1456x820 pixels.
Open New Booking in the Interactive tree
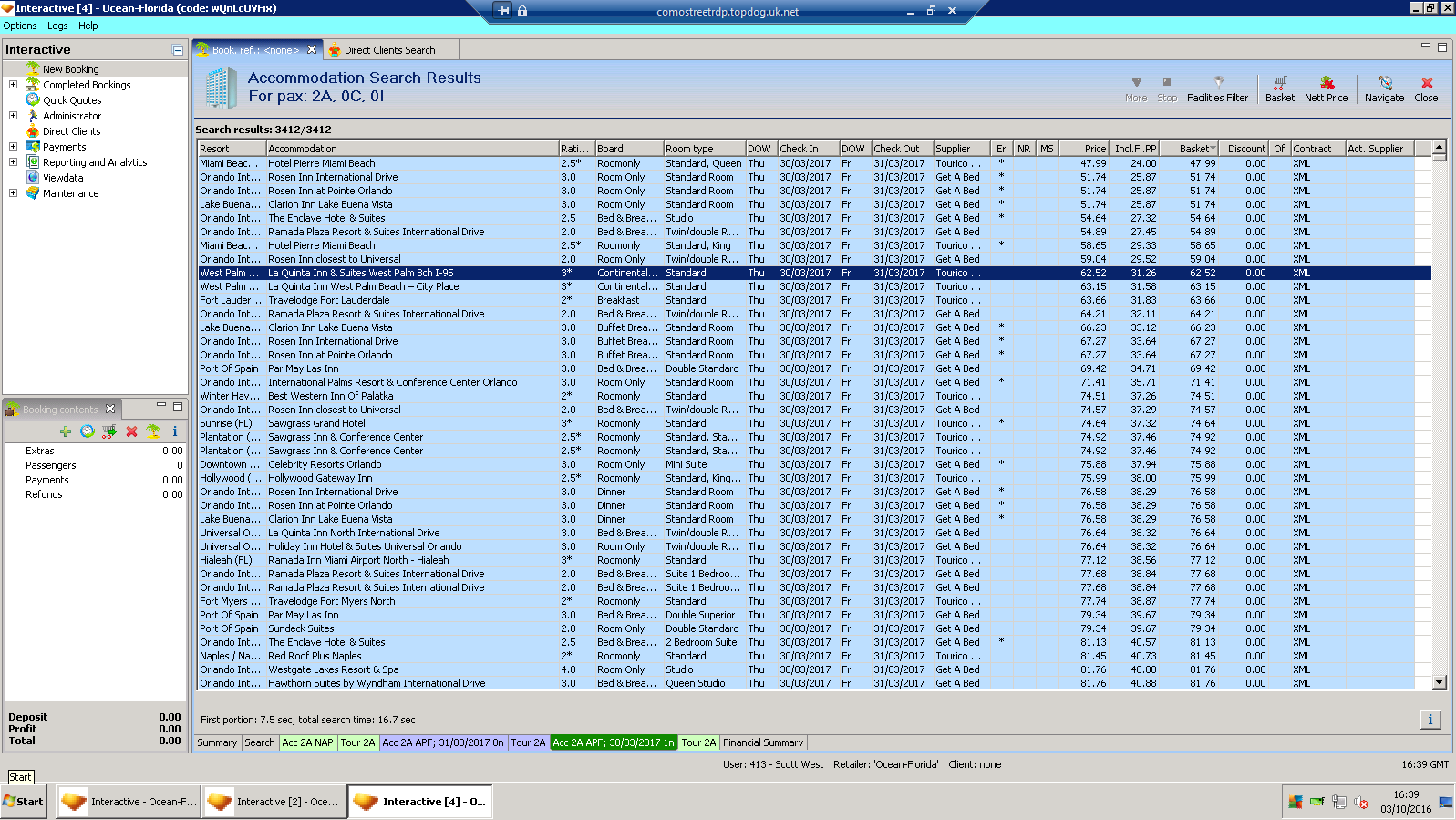pos(70,69)
